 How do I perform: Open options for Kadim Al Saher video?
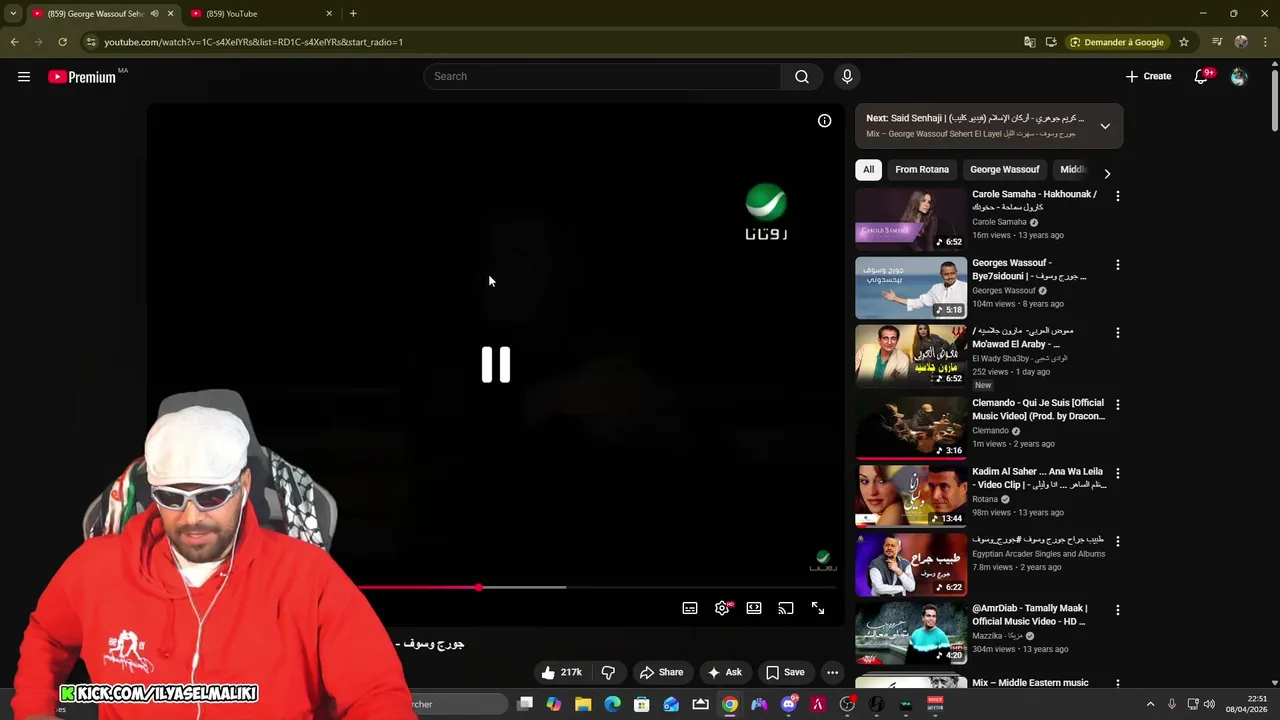pos(1118,473)
